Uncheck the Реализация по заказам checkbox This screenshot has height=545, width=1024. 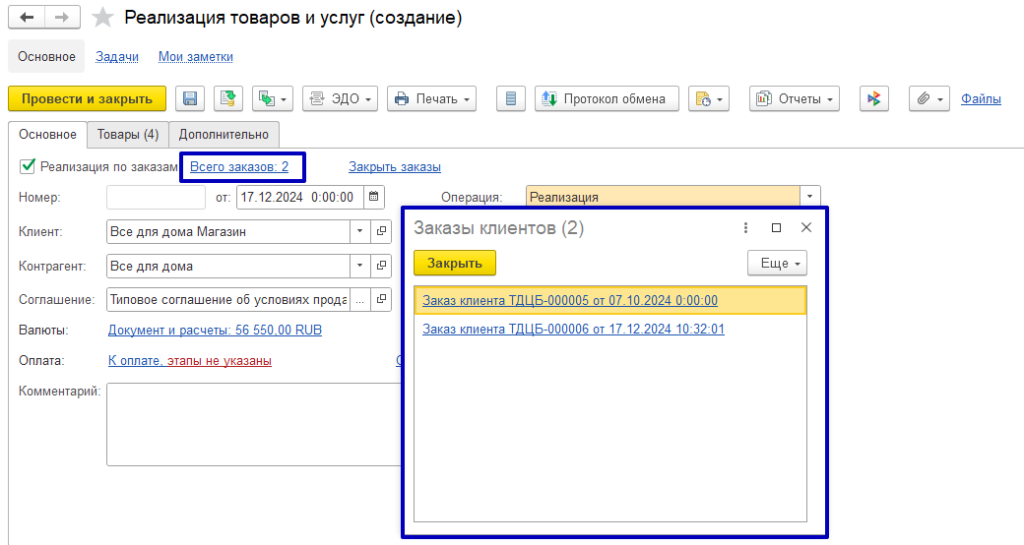[x=27, y=166]
